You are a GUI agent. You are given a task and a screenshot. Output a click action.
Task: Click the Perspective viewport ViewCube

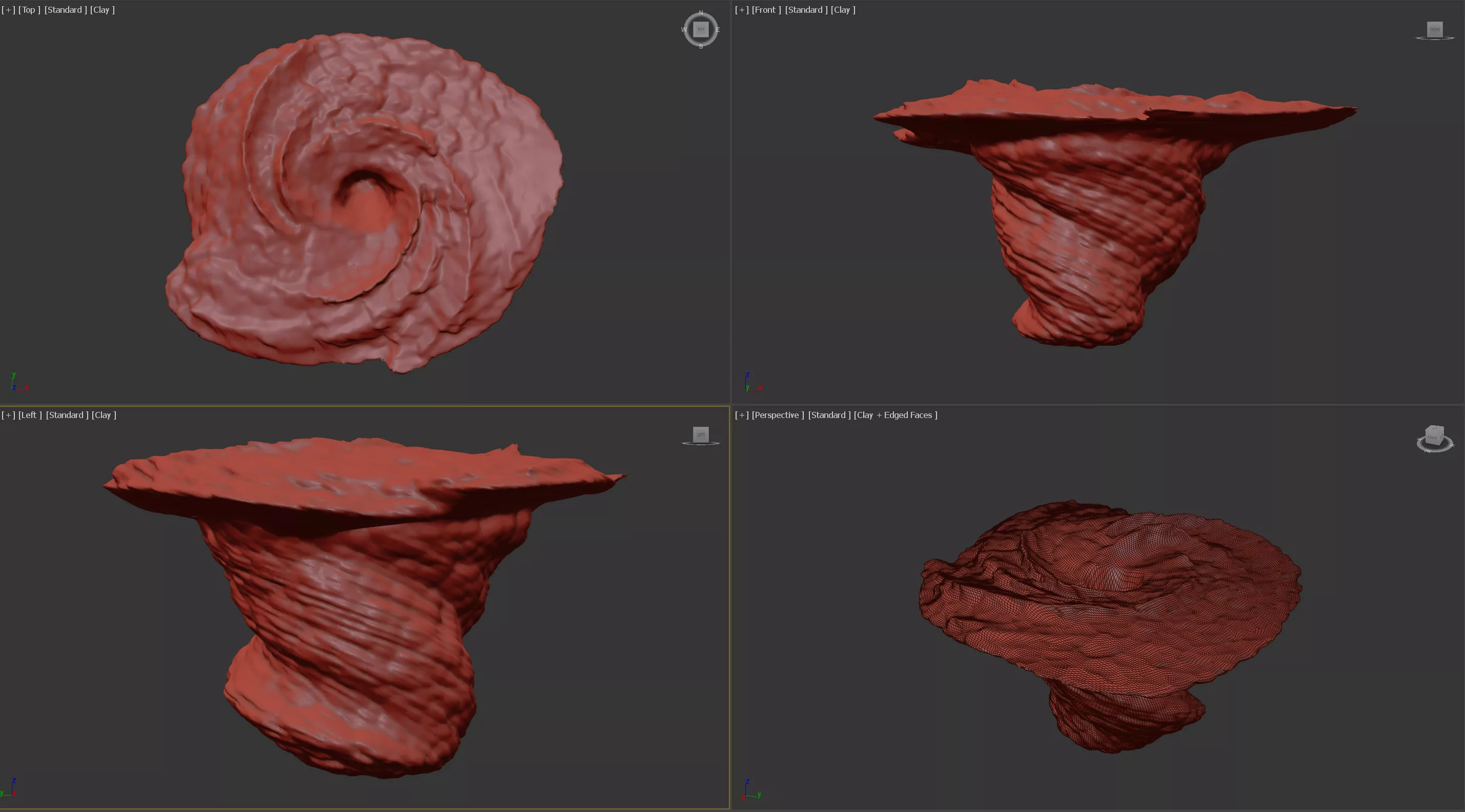(x=1434, y=436)
